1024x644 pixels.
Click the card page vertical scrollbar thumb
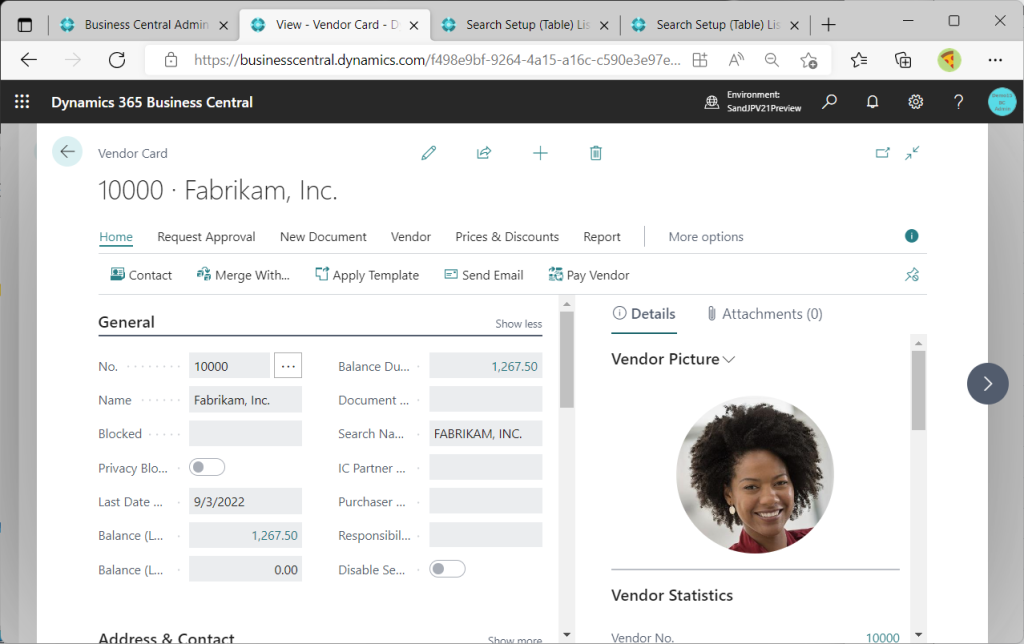(x=566, y=360)
